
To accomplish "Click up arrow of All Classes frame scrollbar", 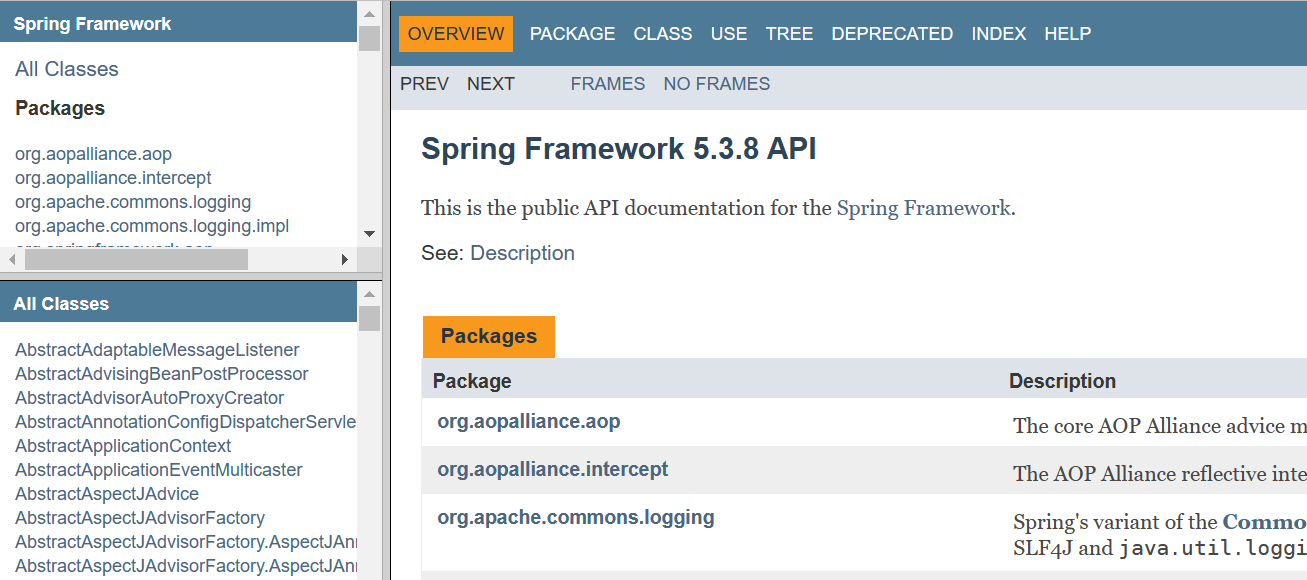I will 369,293.
